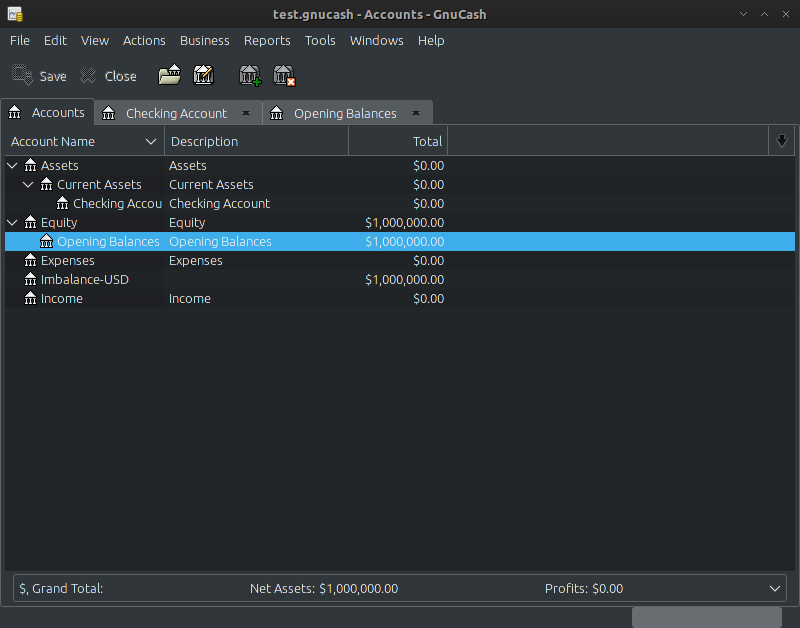Click bank icon beside Income row
Viewport: 800px width, 628px height.
(x=31, y=298)
